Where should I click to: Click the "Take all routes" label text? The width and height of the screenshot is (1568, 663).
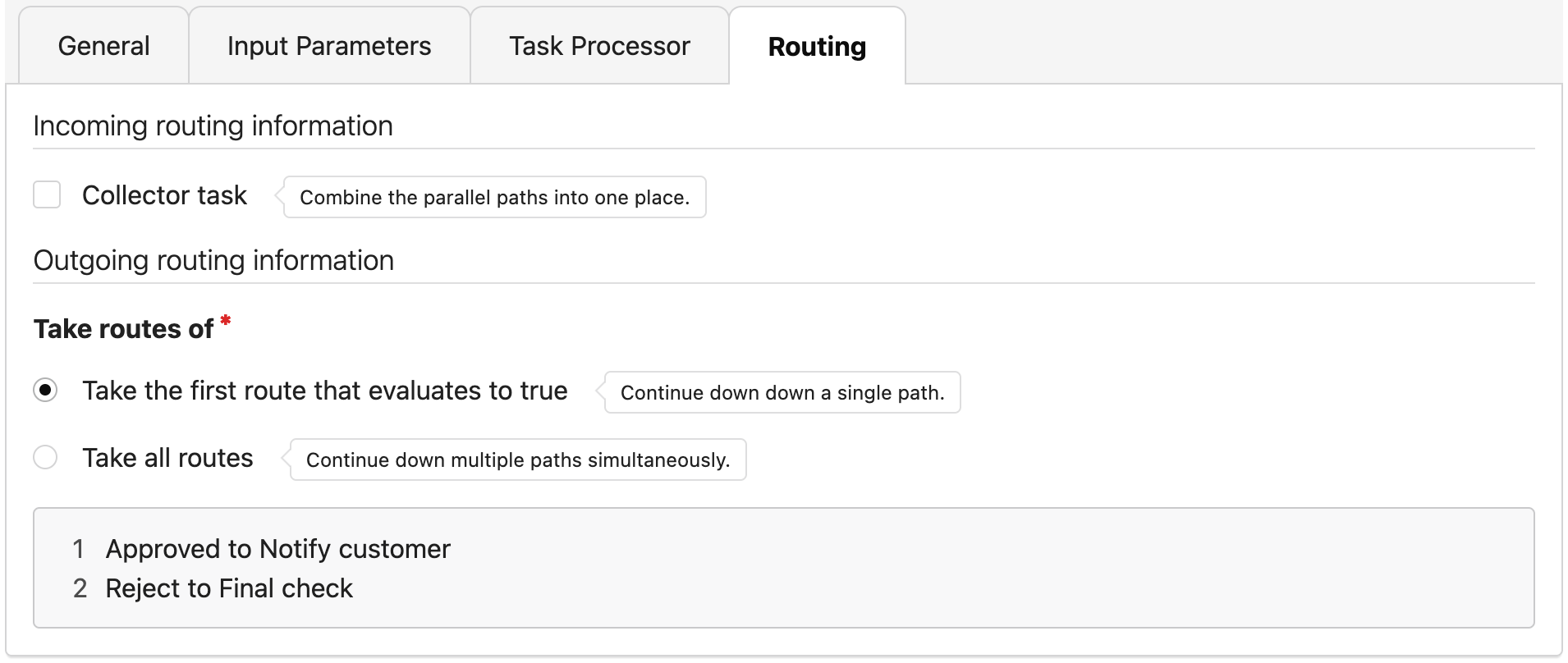coord(167,458)
